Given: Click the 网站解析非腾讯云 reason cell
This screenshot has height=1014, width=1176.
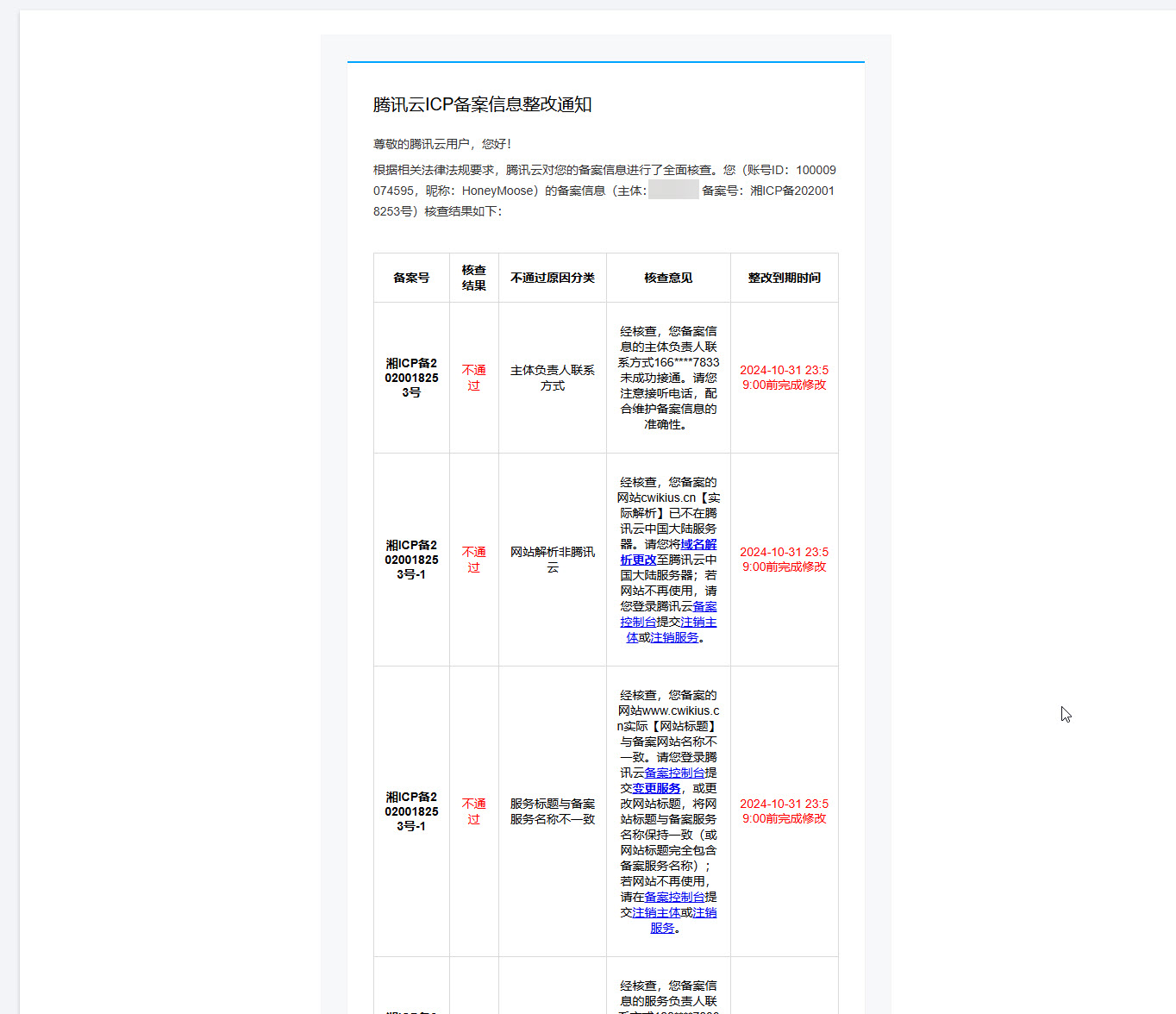Looking at the screenshot, I should (552, 560).
